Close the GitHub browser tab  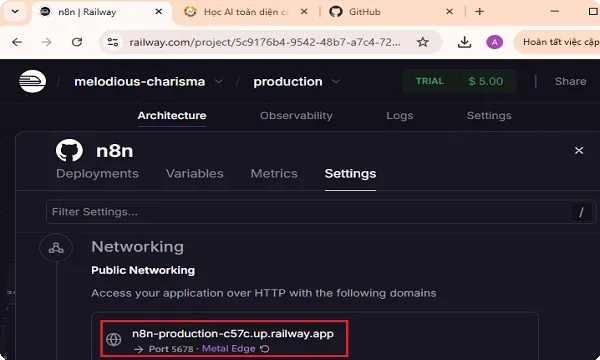pos(450,12)
